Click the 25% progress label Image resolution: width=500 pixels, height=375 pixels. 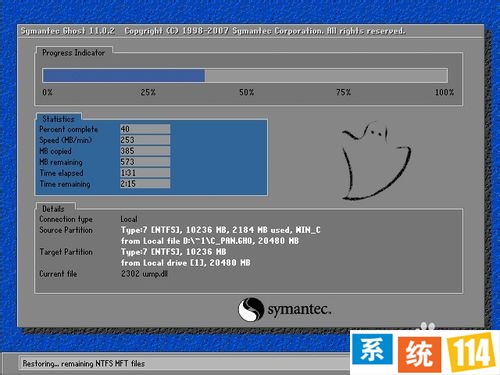(x=148, y=92)
